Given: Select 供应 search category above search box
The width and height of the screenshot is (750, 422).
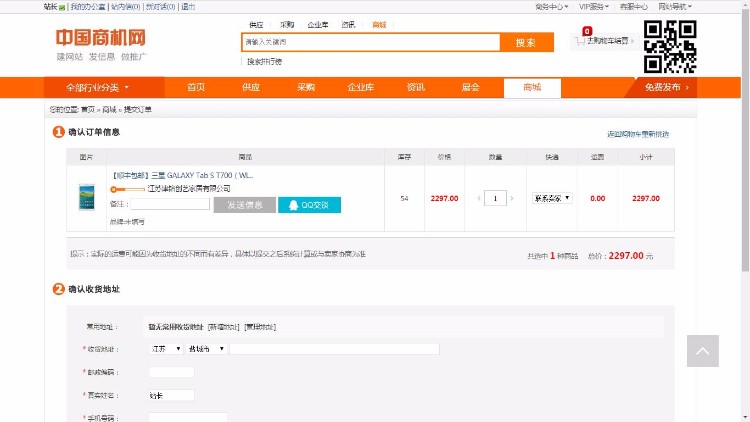Looking at the screenshot, I should 256,25.
